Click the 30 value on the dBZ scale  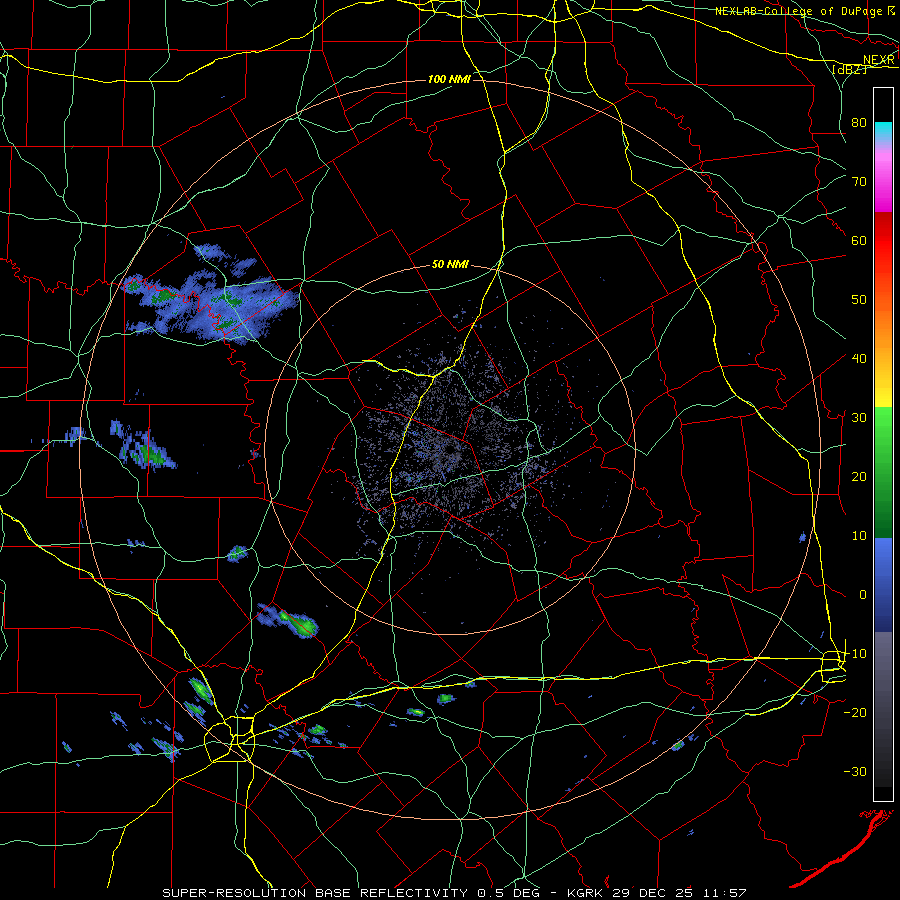859,417
